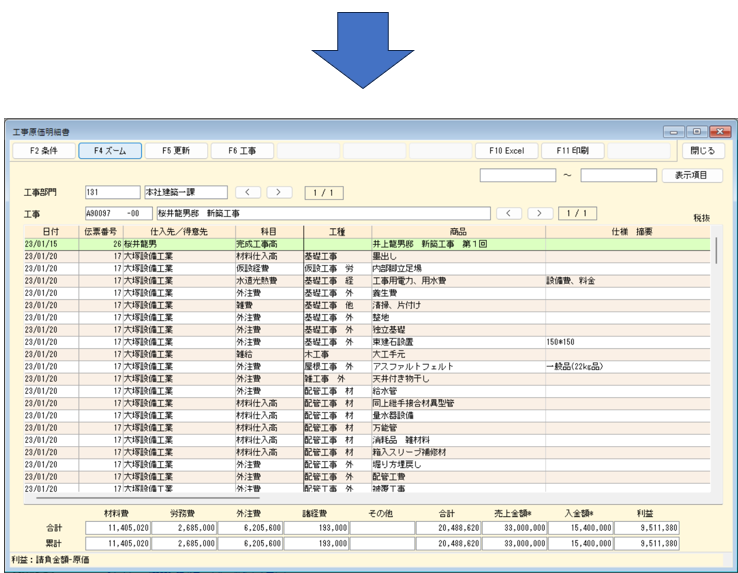
Task: Click the end date range field
Action: [x=618, y=175]
